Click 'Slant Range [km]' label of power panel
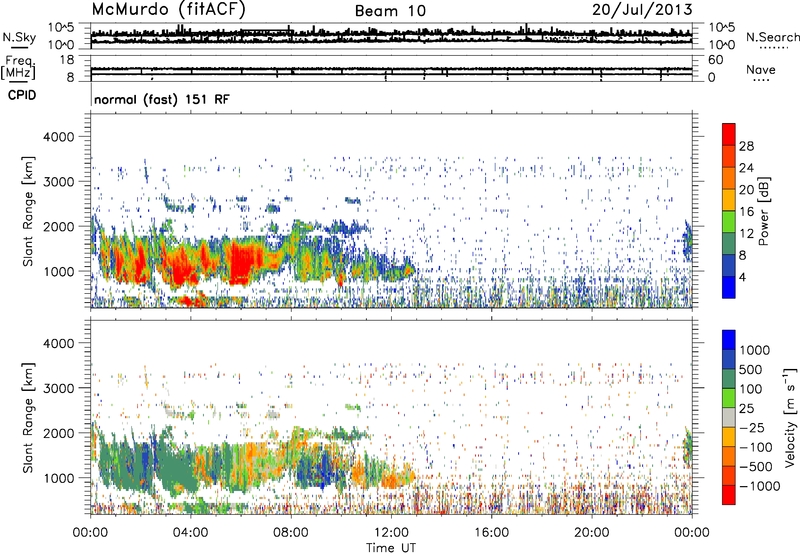Viewport: 800px width, 554px height. (28, 211)
